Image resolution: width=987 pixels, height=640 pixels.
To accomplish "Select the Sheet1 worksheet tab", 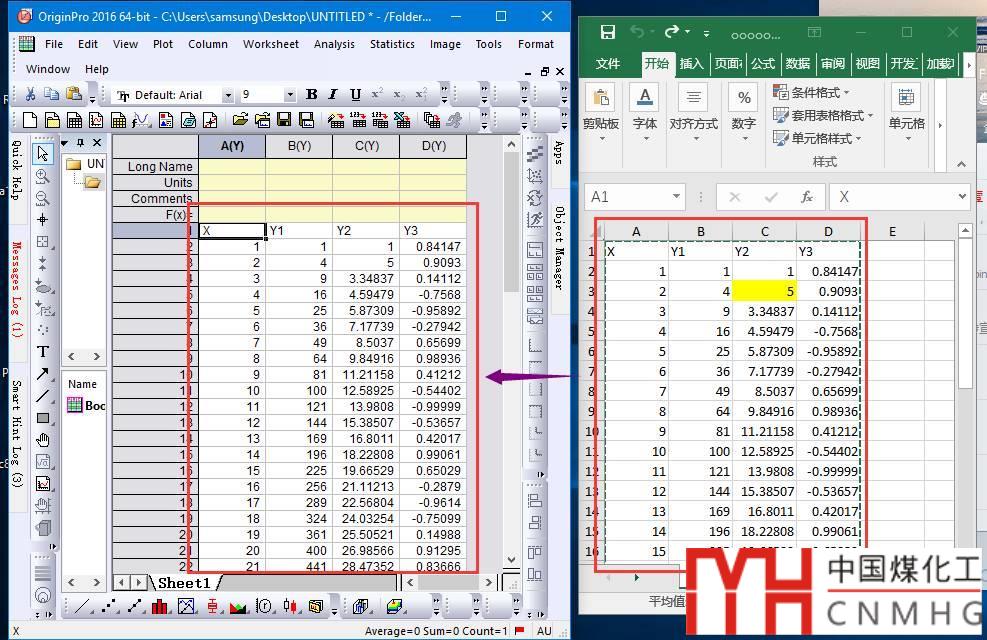I will click(x=183, y=583).
